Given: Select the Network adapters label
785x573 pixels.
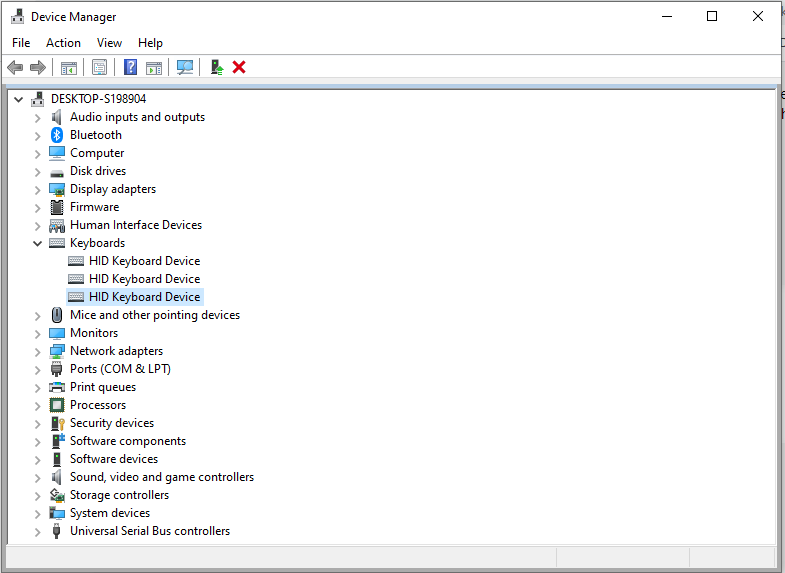Looking at the screenshot, I should pos(117,351).
